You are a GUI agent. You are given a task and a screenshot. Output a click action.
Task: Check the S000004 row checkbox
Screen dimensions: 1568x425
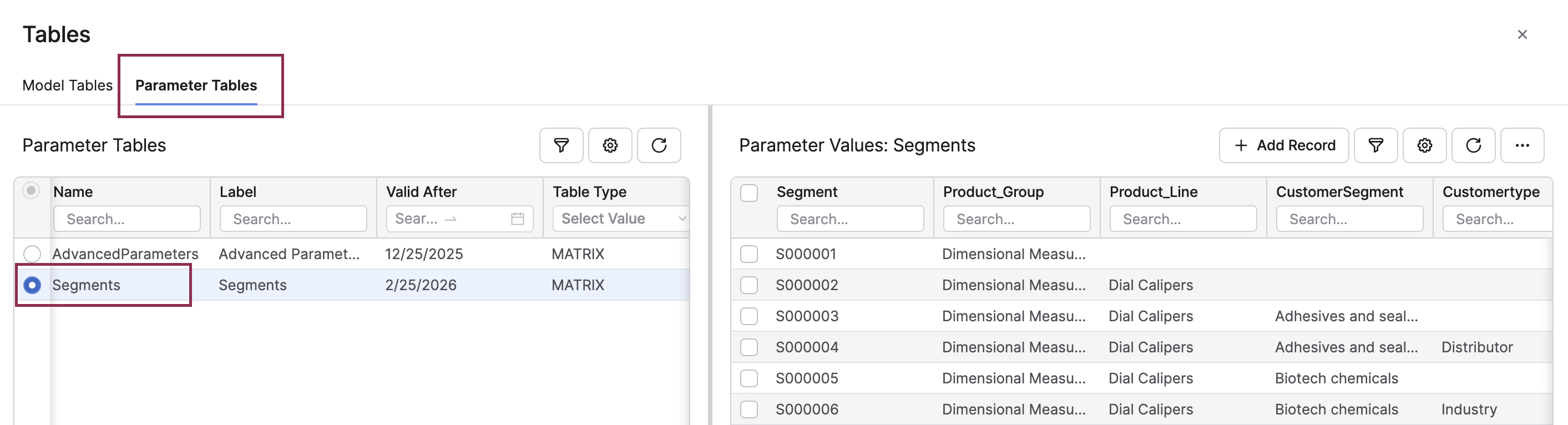(x=748, y=347)
